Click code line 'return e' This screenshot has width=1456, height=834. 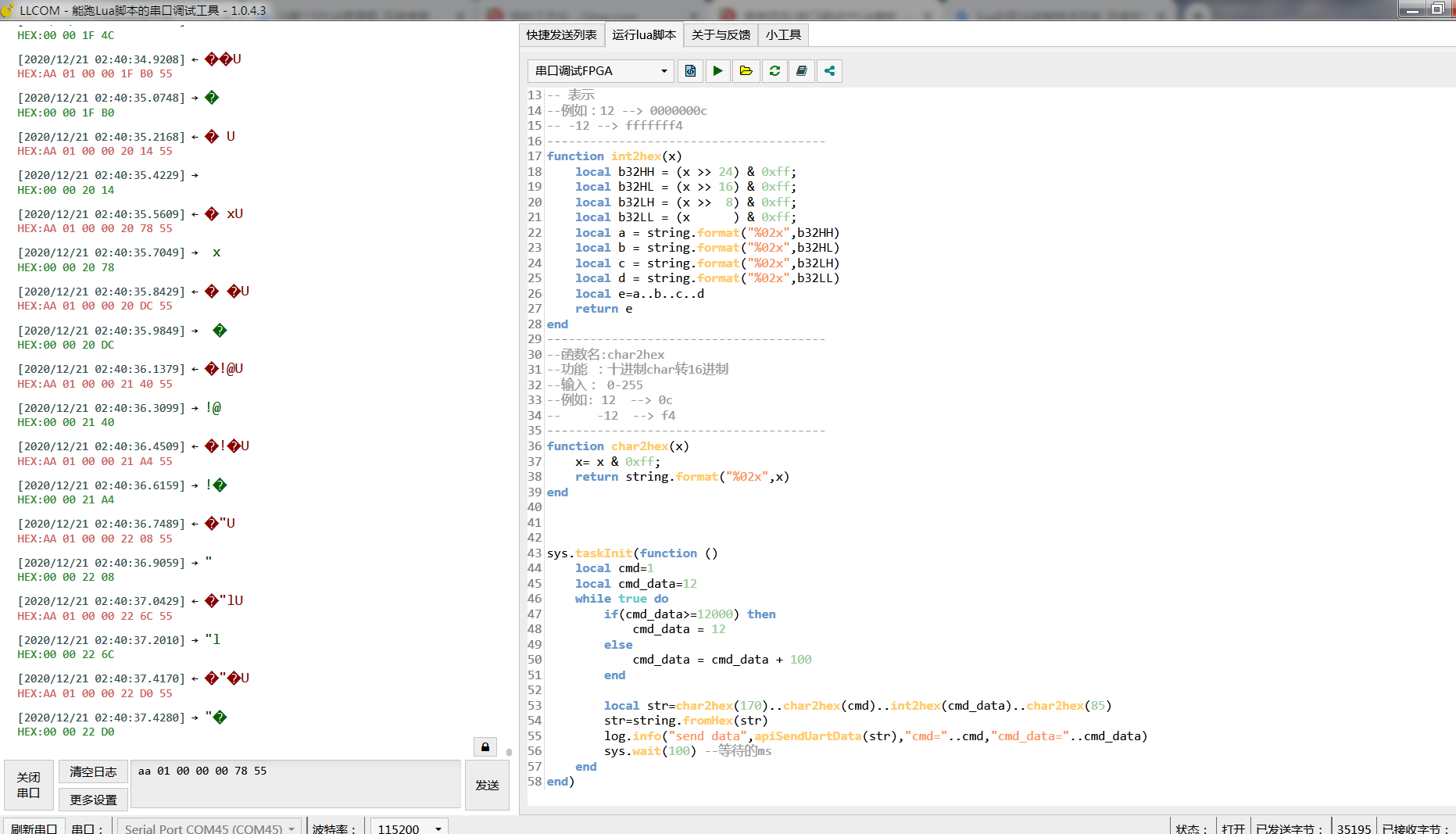[x=603, y=309]
